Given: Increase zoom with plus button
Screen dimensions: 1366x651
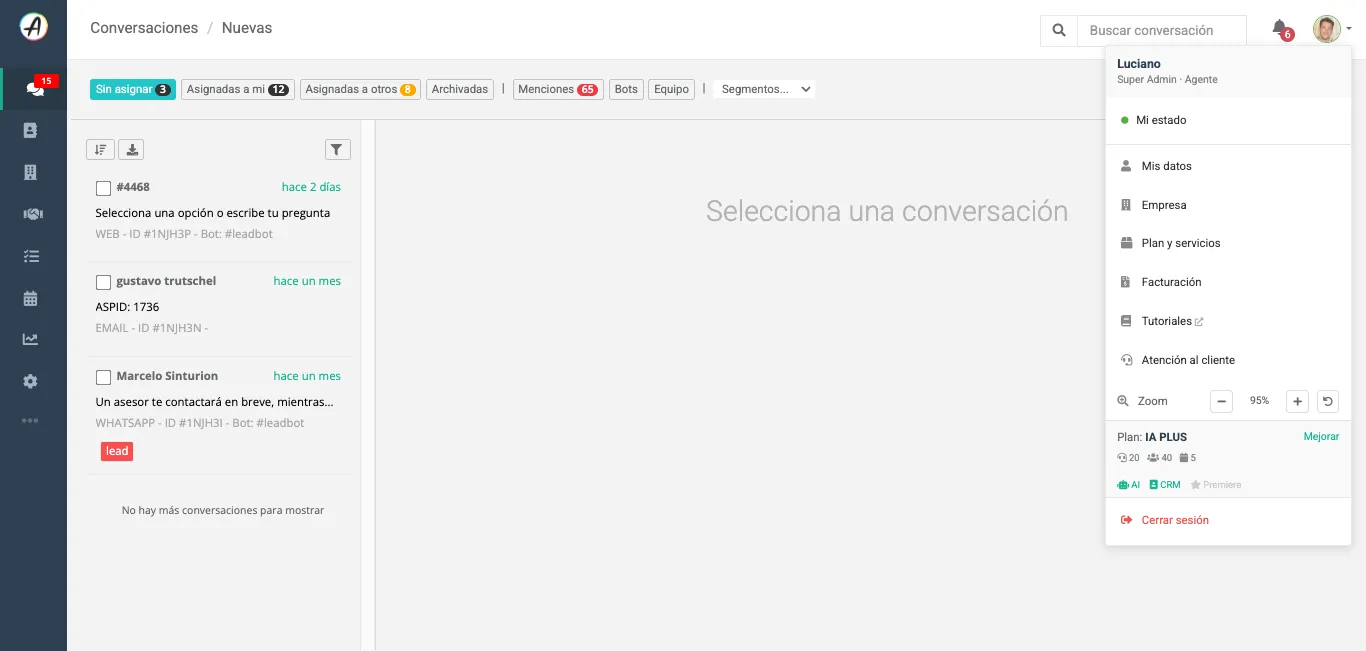Looking at the screenshot, I should click(x=1297, y=401).
